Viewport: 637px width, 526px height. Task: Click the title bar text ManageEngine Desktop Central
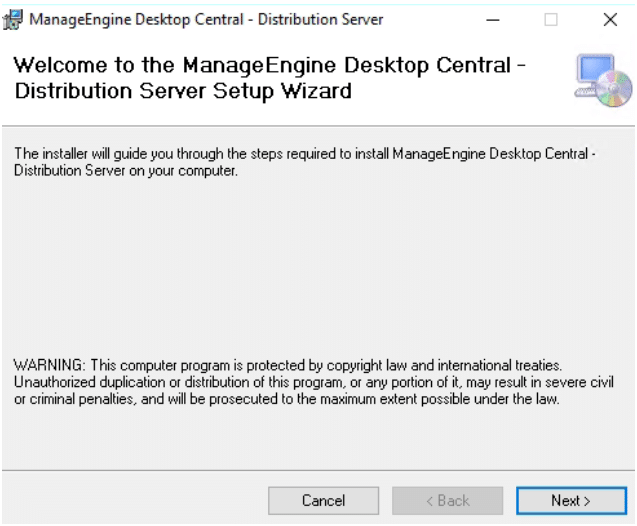[136, 19]
